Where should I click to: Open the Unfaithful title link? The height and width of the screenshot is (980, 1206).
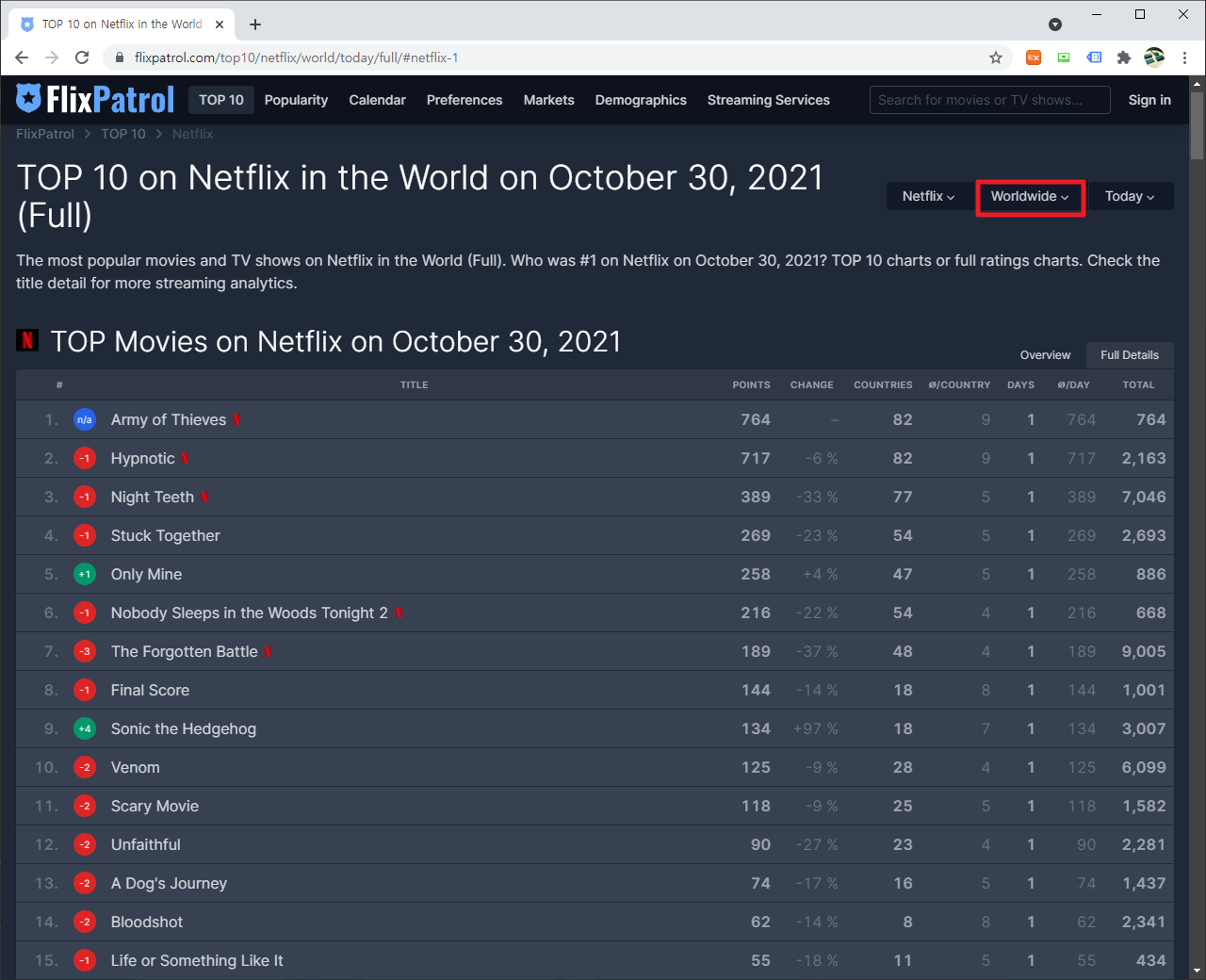(x=146, y=844)
